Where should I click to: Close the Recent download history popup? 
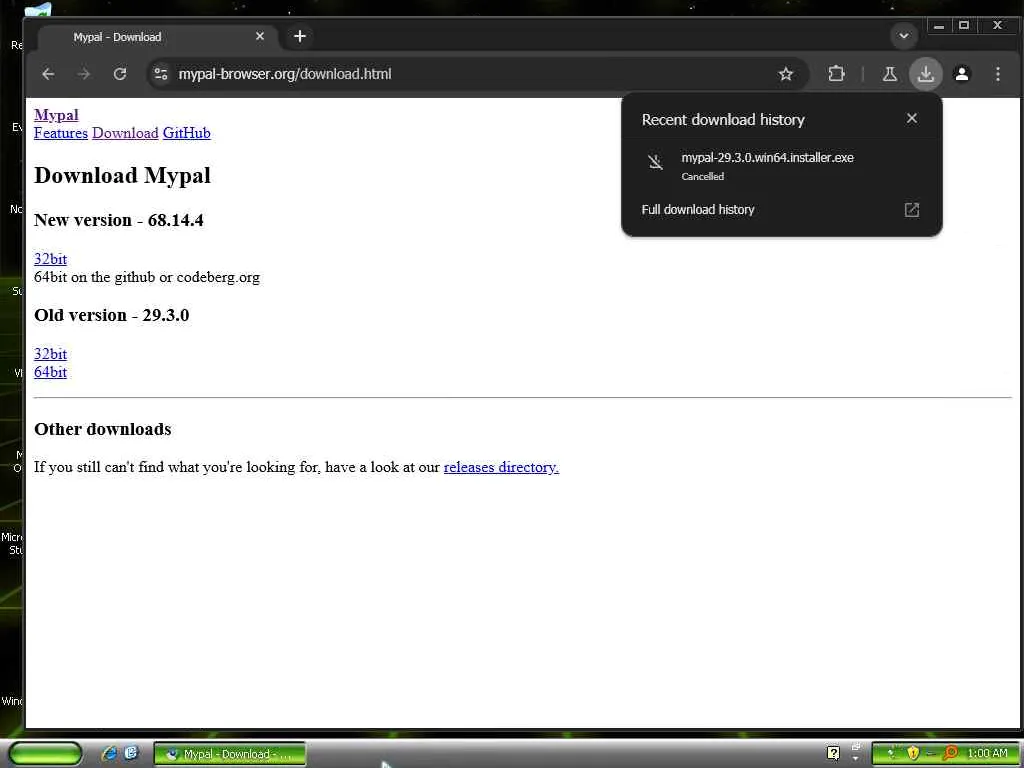pyautogui.click(x=912, y=118)
